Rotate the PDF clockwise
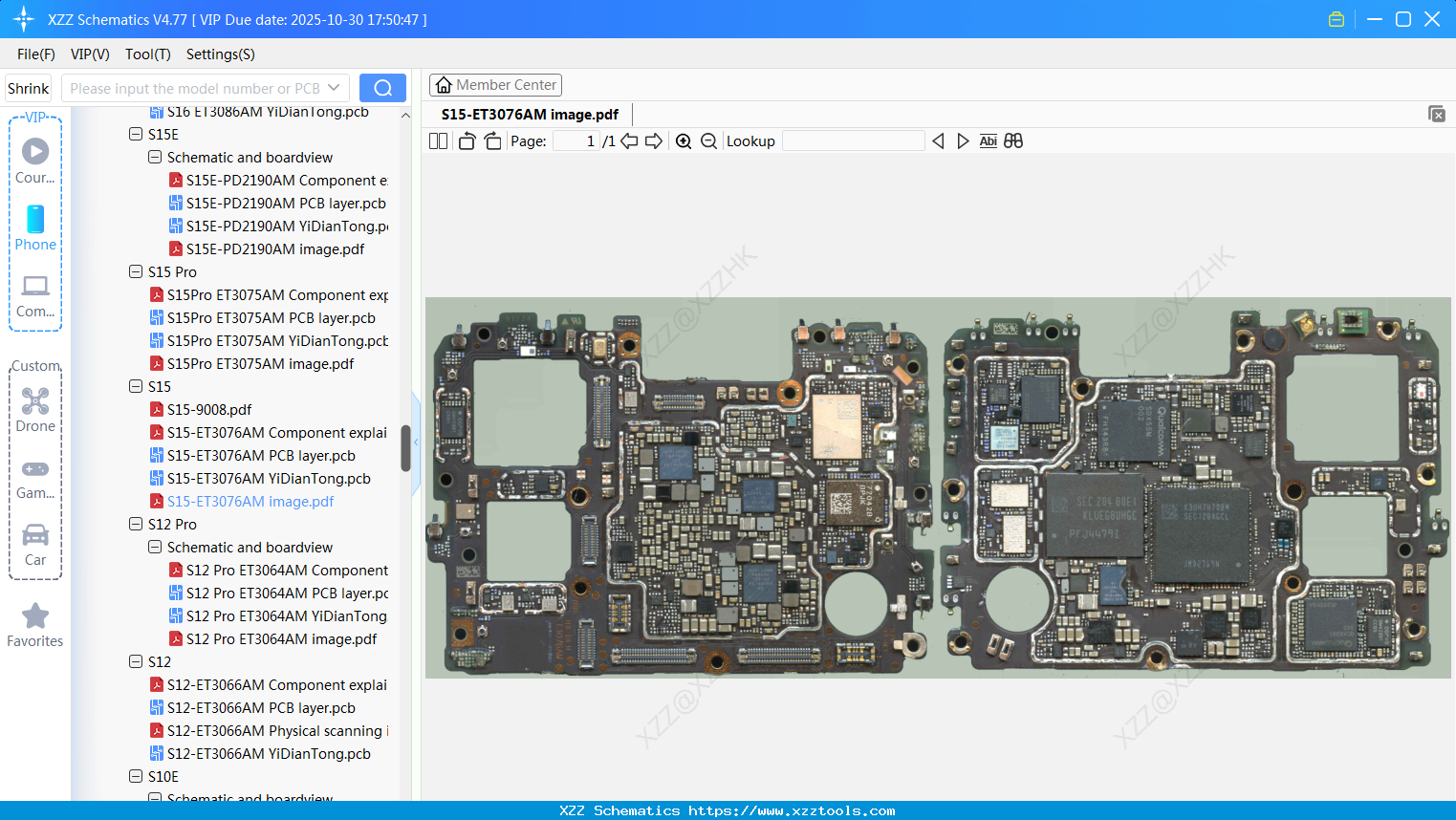The image size is (1456, 820). (x=492, y=140)
